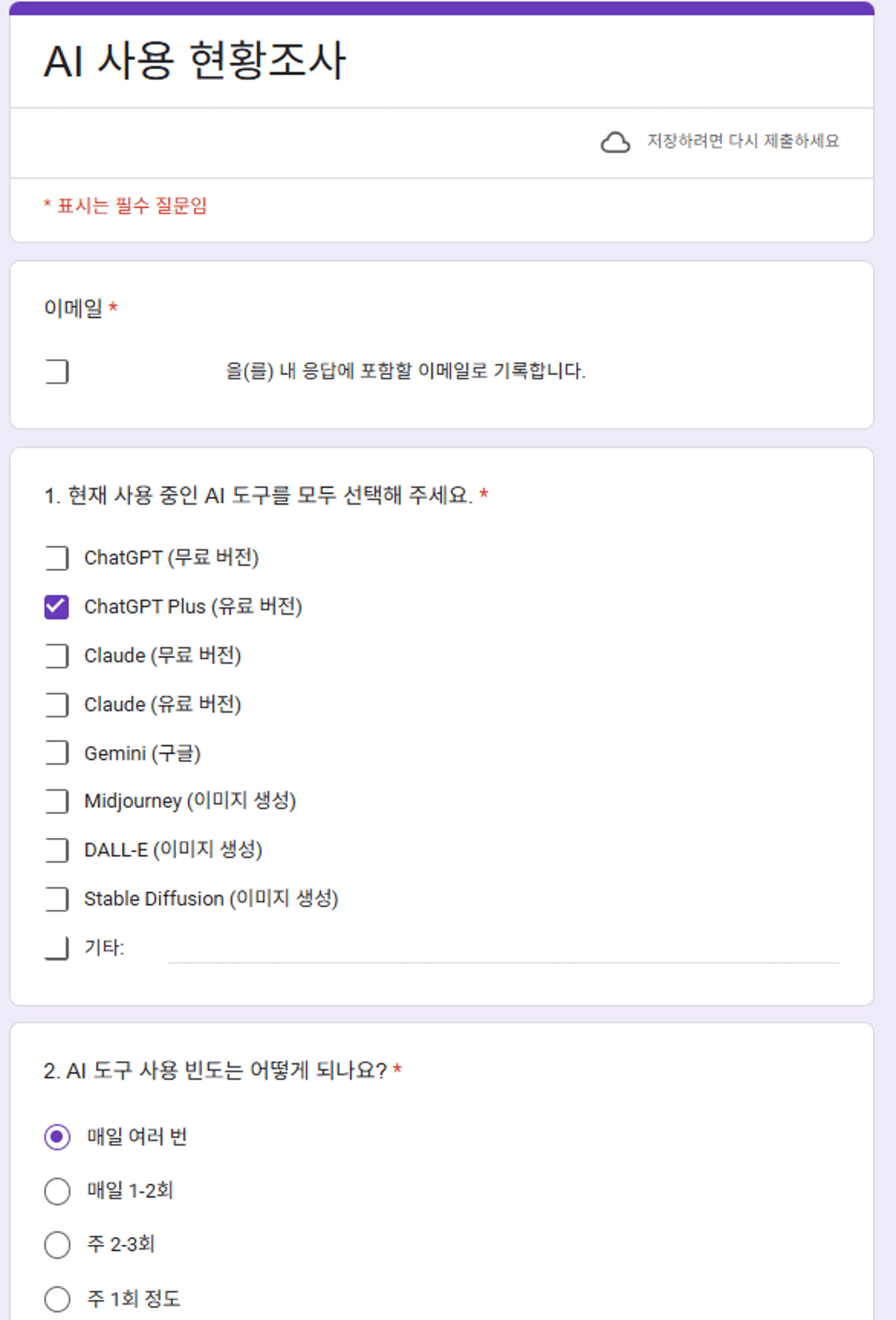The width and height of the screenshot is (896, 1320).
Task: Select the Gemini (구글) checkbox
Action: [56, 754]
